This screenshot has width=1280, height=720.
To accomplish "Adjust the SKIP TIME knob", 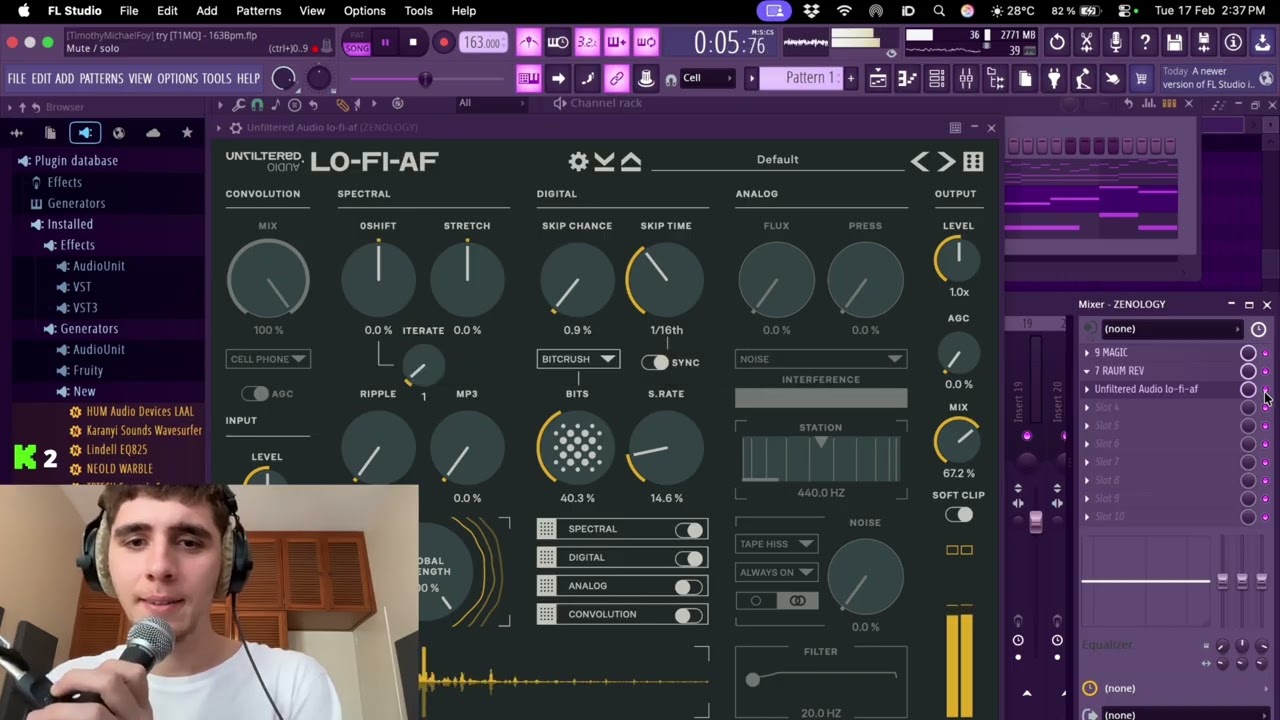I will click(x=665, y=279).
